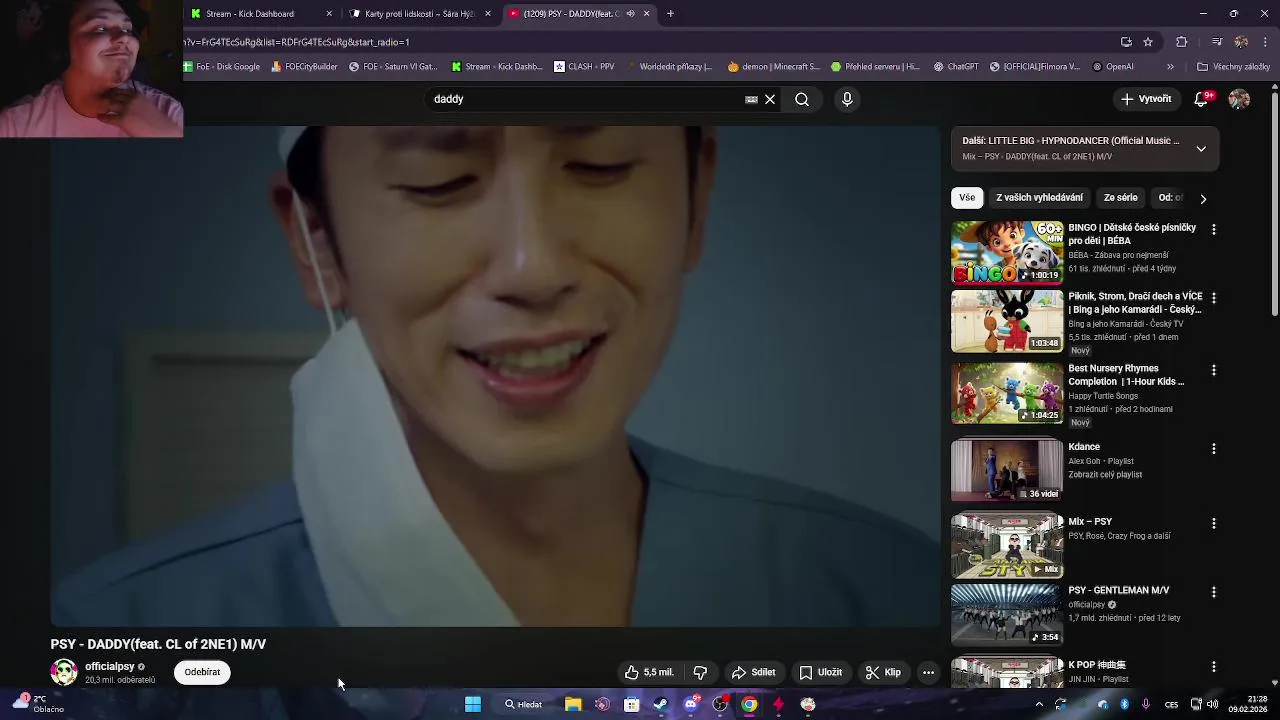Click the install/cast icon in address bar
Viewport: 1280px width, 720px height.
[1126, 42]
